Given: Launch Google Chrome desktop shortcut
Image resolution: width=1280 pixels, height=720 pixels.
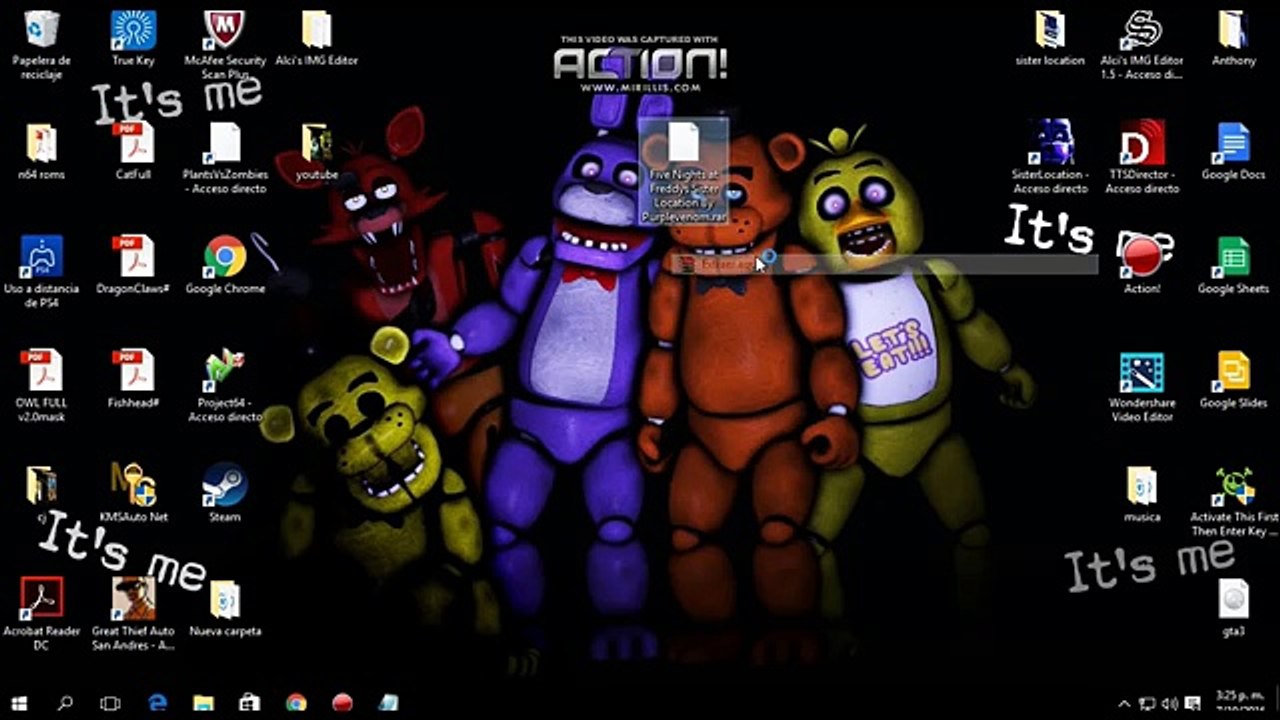Looking at the screenshot, I should click(x=225, y=266).
